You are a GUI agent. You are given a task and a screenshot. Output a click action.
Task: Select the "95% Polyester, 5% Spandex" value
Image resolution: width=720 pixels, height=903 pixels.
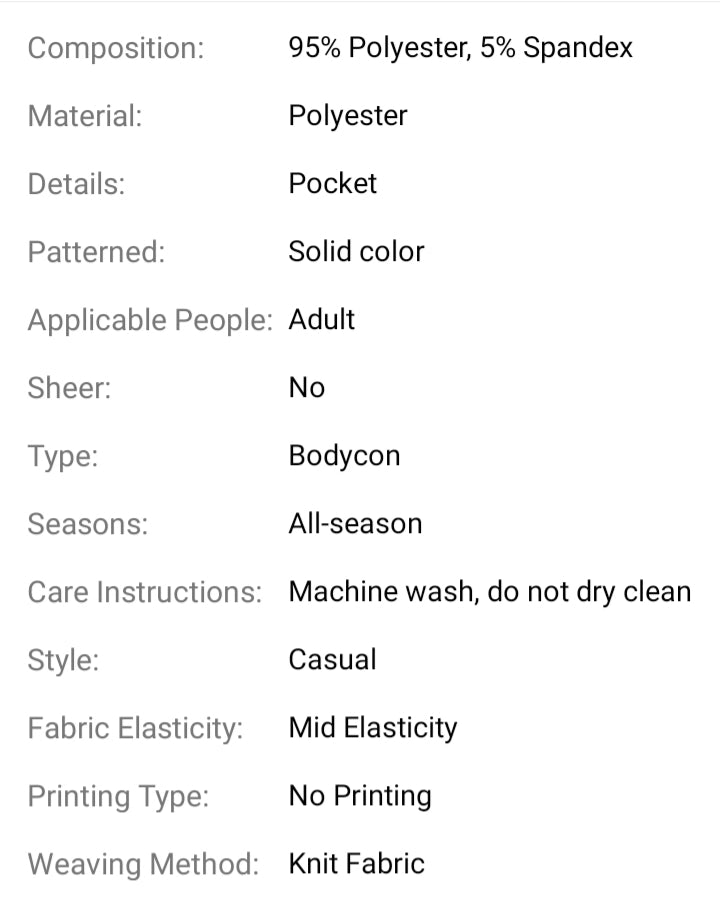coord(460,48)
